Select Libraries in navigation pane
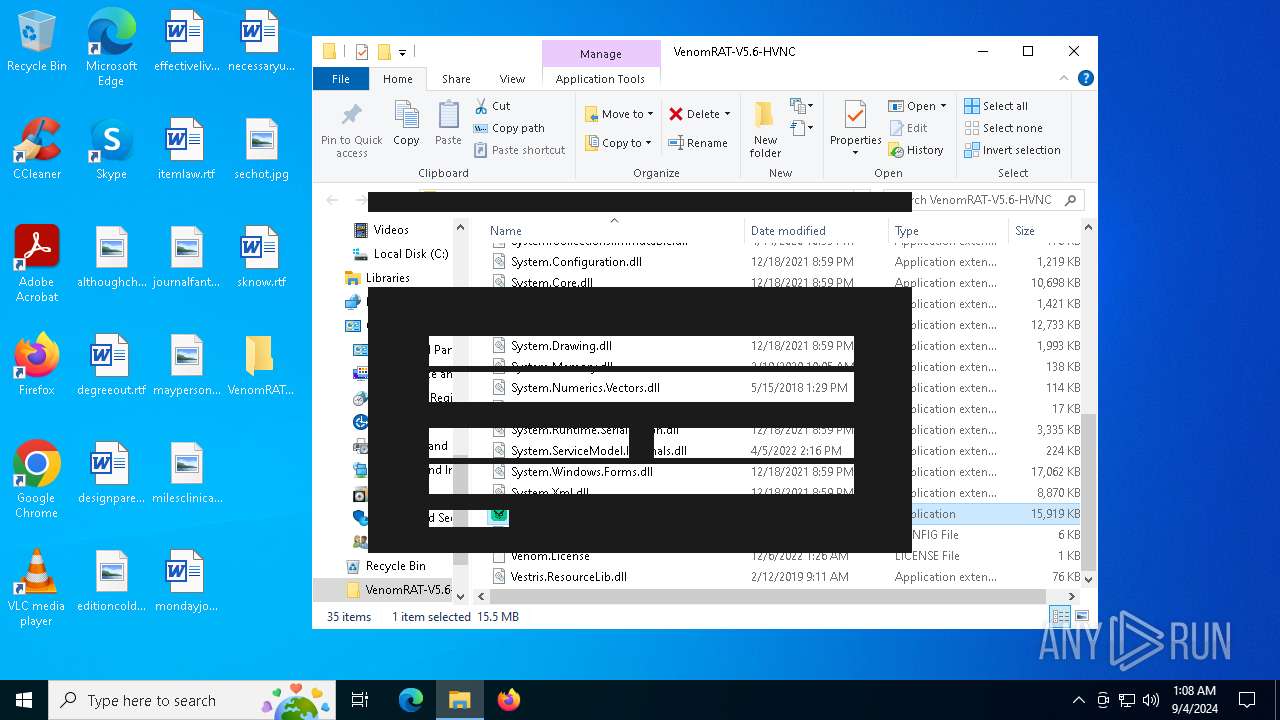1280x720 pixels. click(x=387, y=278)
